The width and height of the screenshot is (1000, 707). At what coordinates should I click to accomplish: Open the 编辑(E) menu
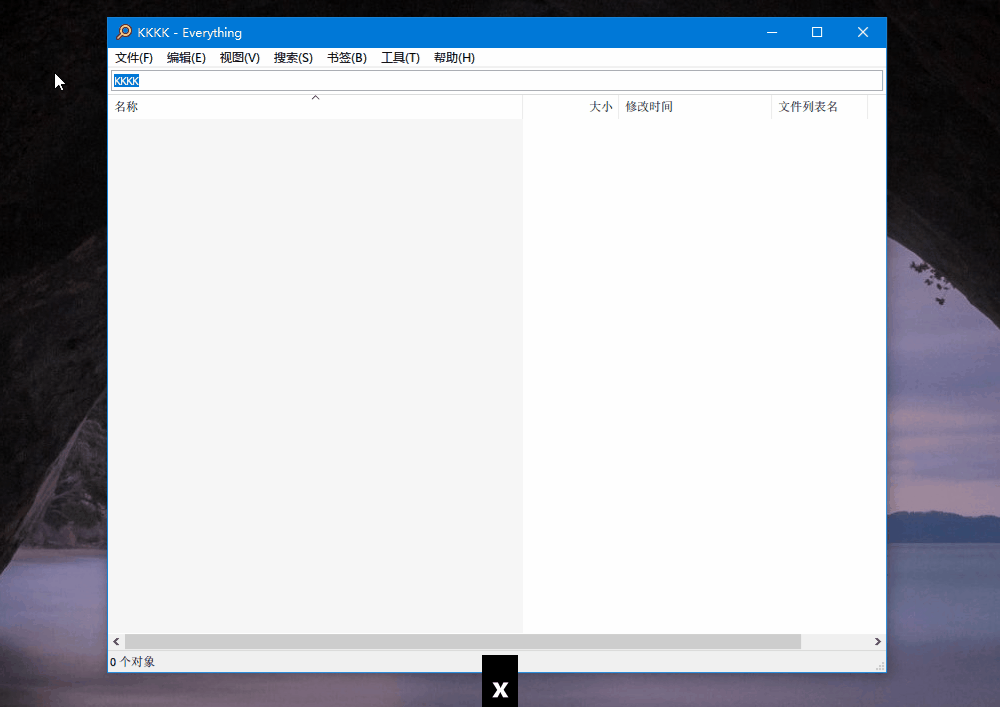(186, 58)
